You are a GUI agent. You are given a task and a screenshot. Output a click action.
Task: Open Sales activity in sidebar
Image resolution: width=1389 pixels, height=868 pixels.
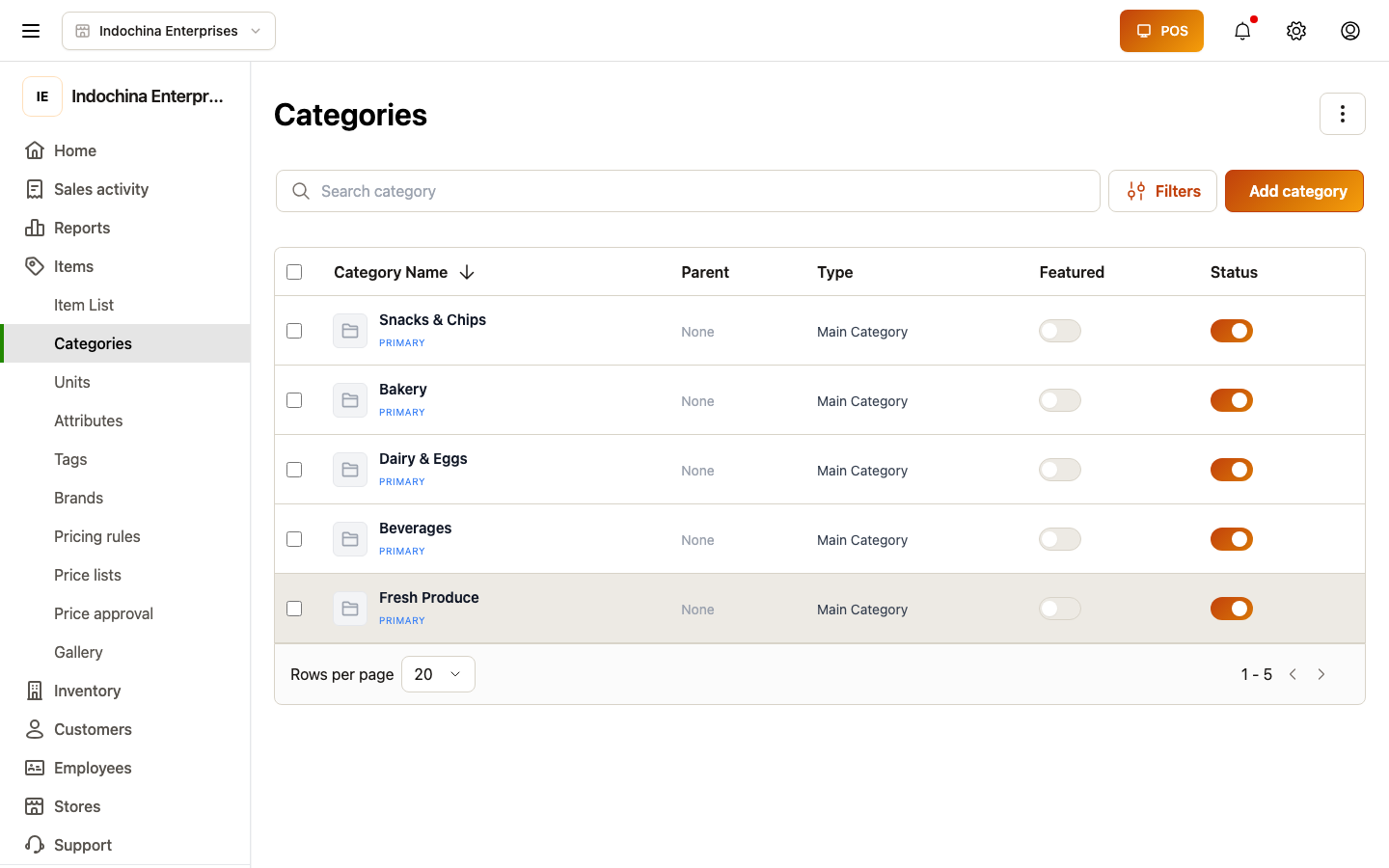pos(125,189)
